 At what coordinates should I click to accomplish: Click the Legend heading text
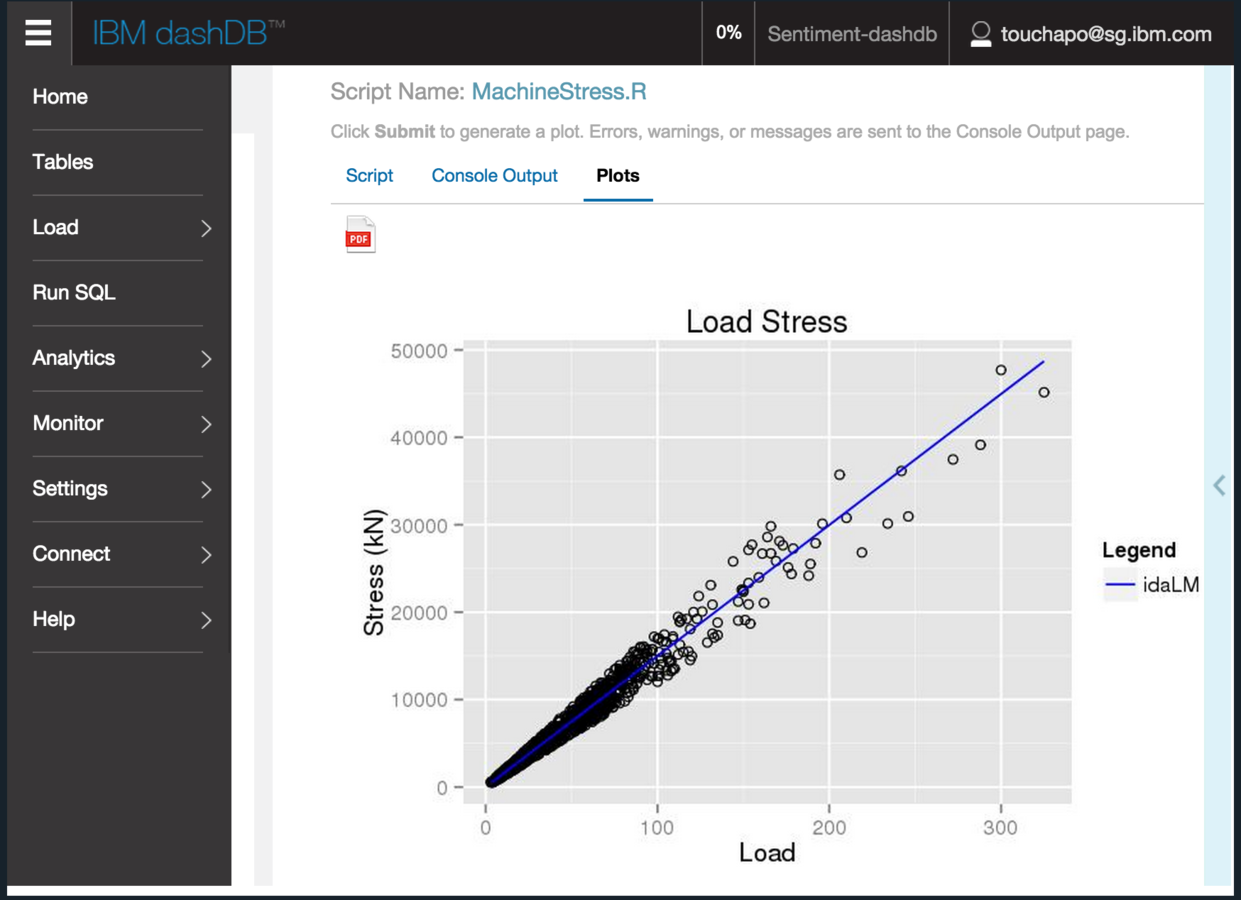click(1139, 550)
